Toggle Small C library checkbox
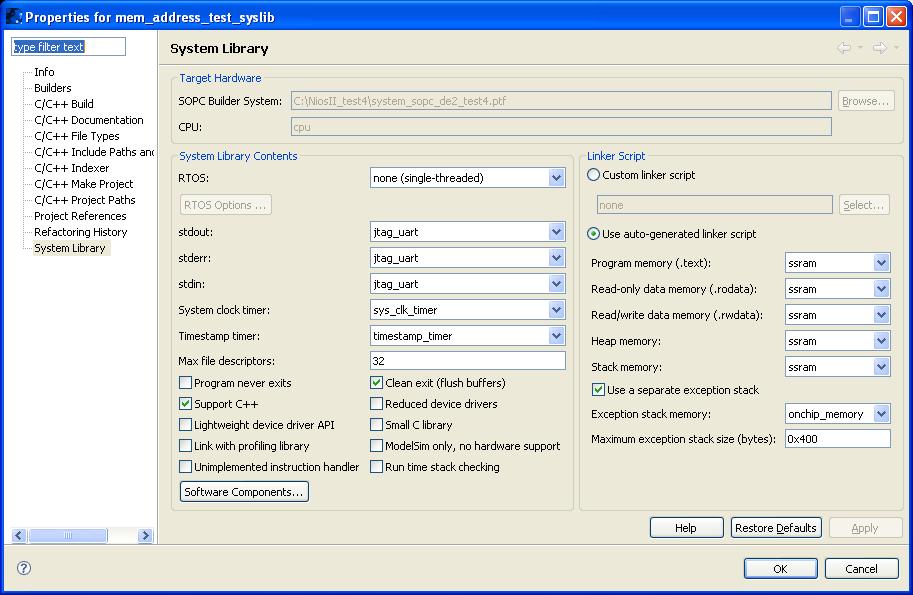 [x=377, y=425]
